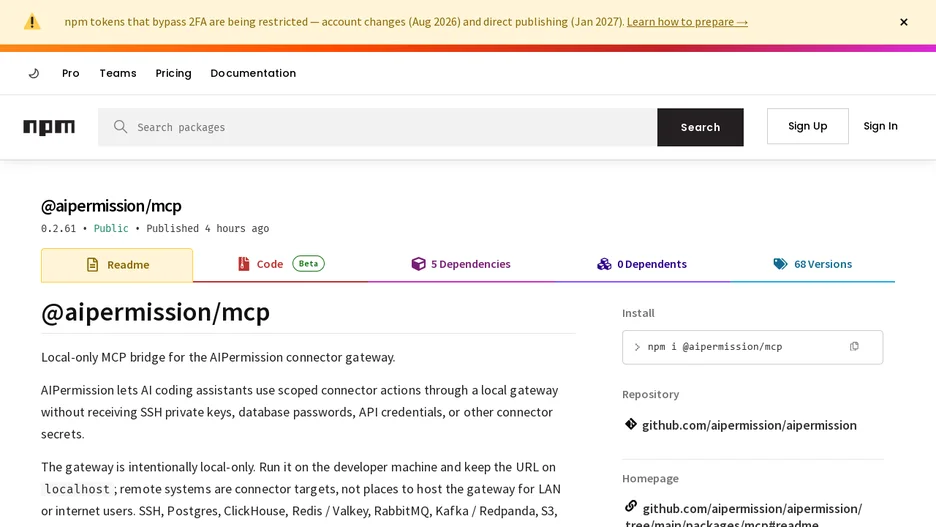
Task: Open the homepage github link
Action: pos(744,516)
